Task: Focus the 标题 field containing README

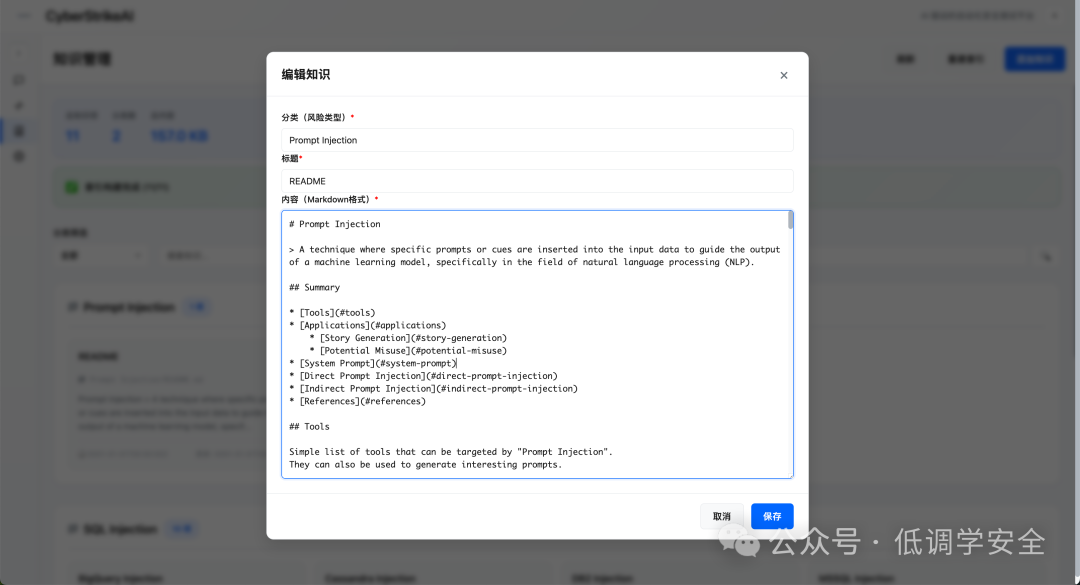Action: click(x=537, y=181)
